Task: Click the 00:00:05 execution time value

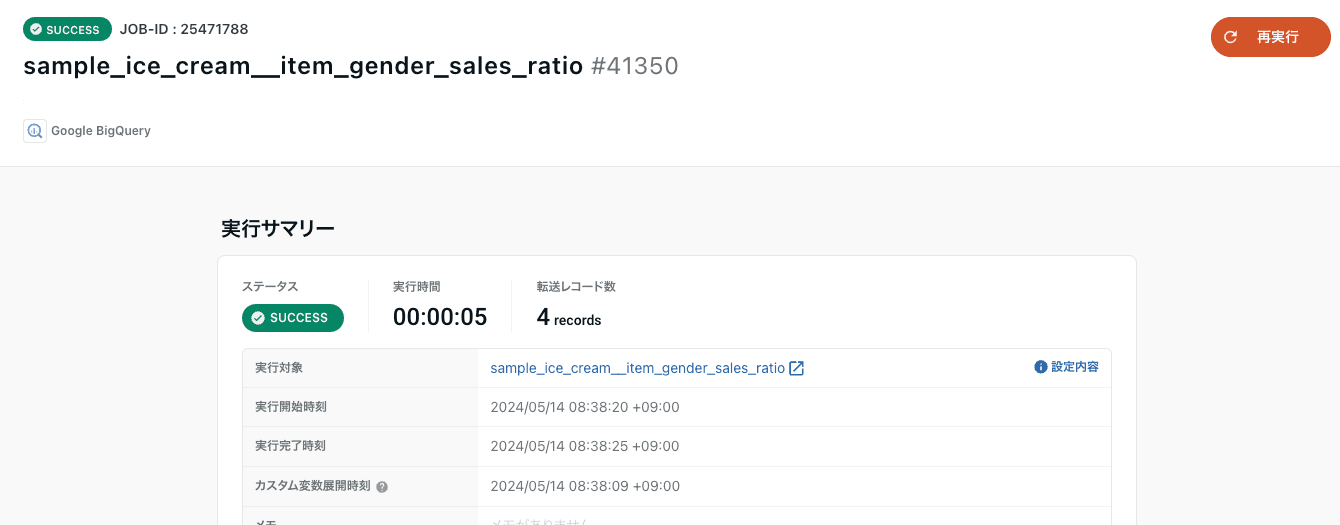Action: click(440, 317)
